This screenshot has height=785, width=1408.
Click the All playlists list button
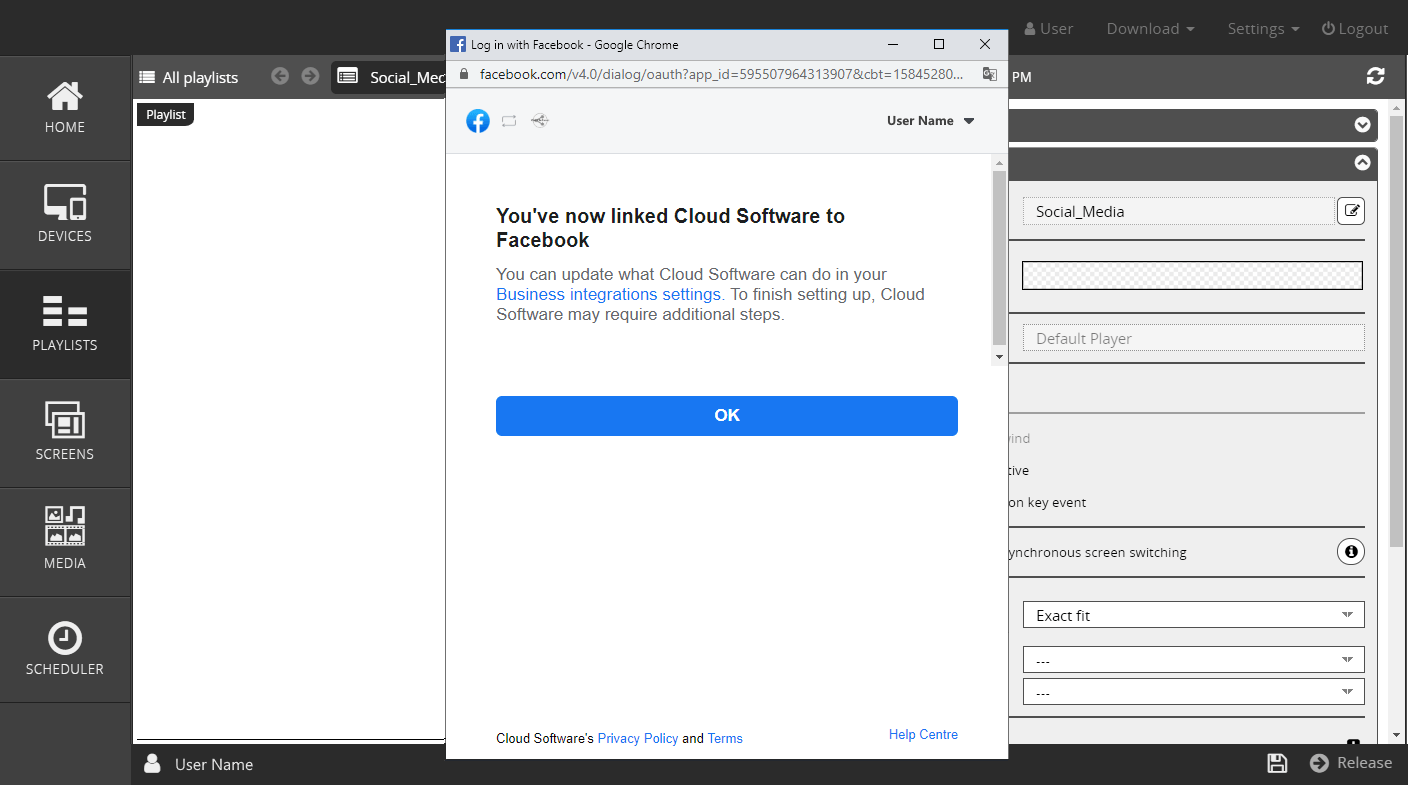[x=189, y=77]
